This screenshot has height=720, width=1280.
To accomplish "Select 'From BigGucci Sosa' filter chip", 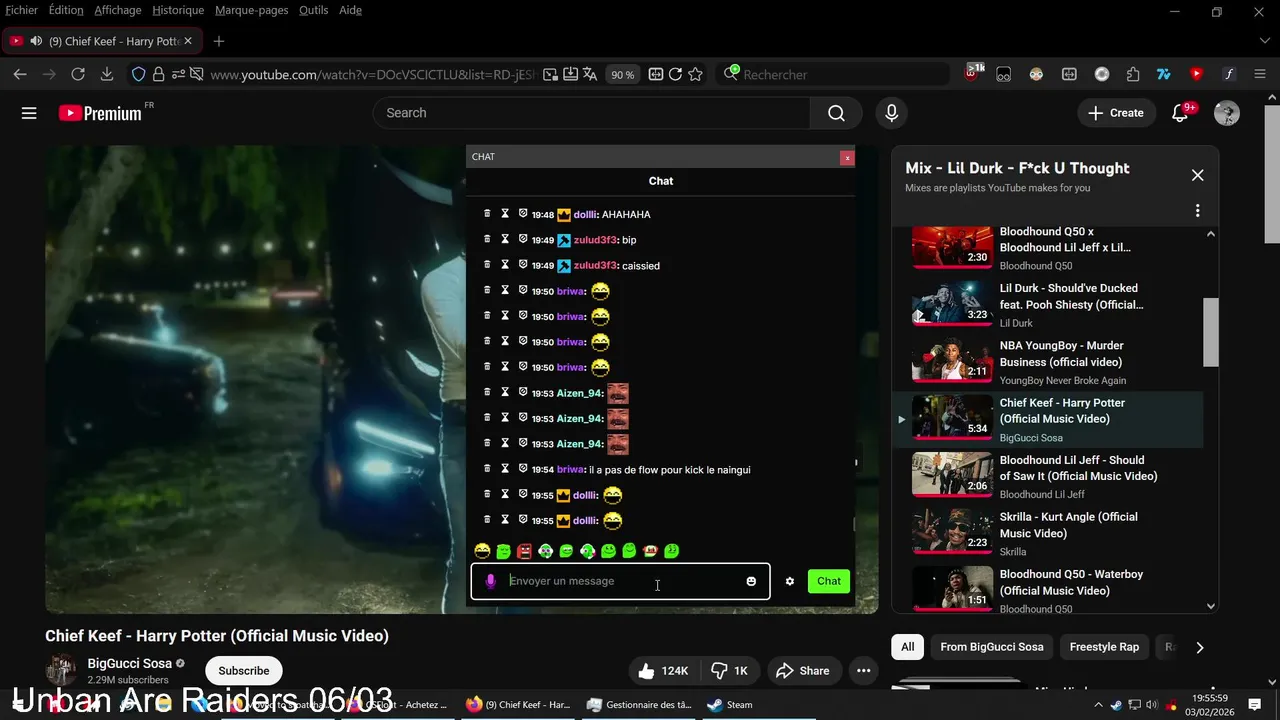I will (992, 647).
